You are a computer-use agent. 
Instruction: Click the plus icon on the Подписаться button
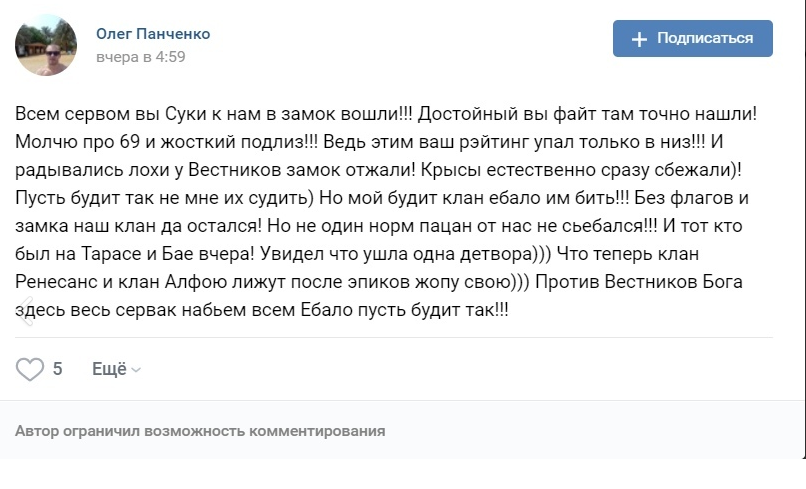(639, 39)
